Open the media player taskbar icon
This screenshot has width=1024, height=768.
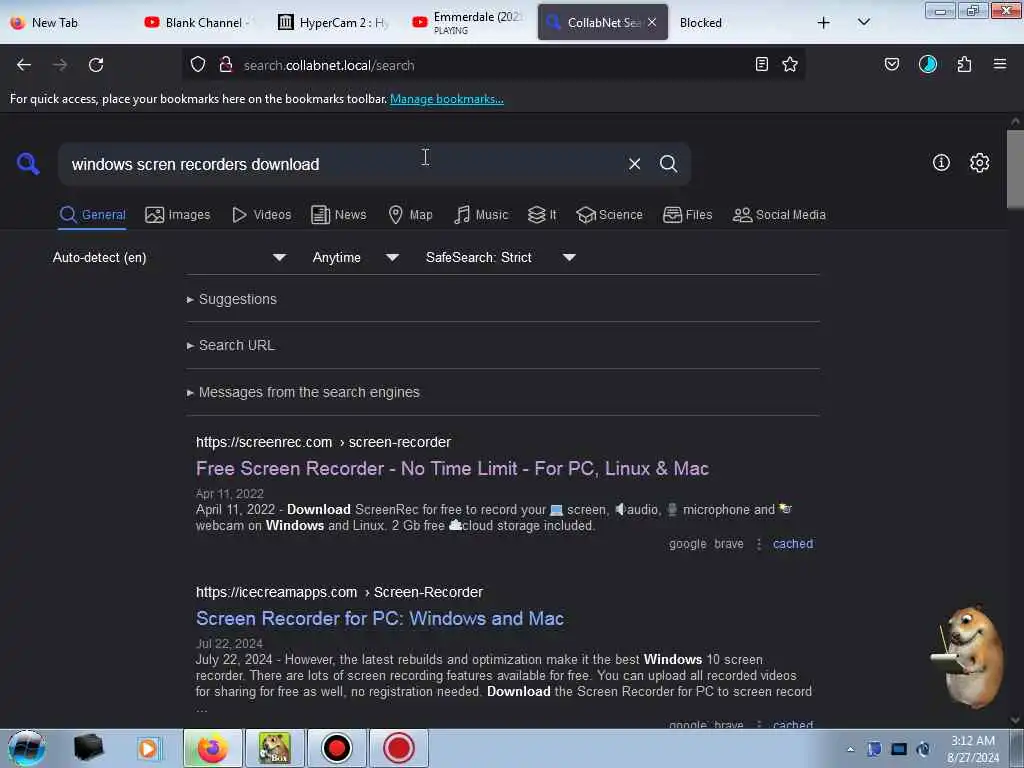point(148,748)
